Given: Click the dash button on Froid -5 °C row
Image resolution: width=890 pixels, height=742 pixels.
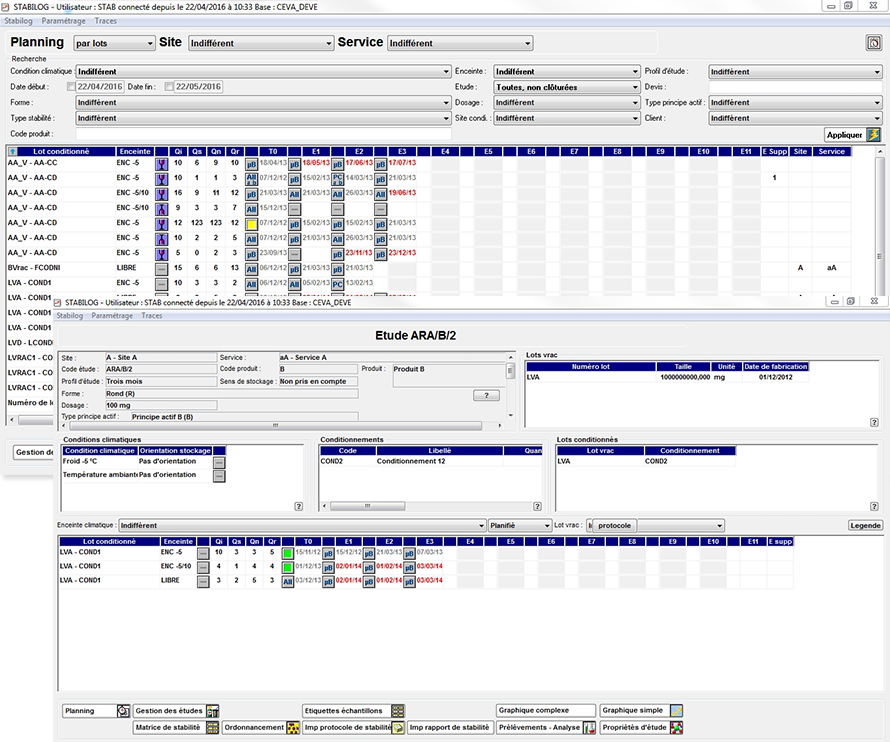Looking at the screenshot, I should point(219,463).
